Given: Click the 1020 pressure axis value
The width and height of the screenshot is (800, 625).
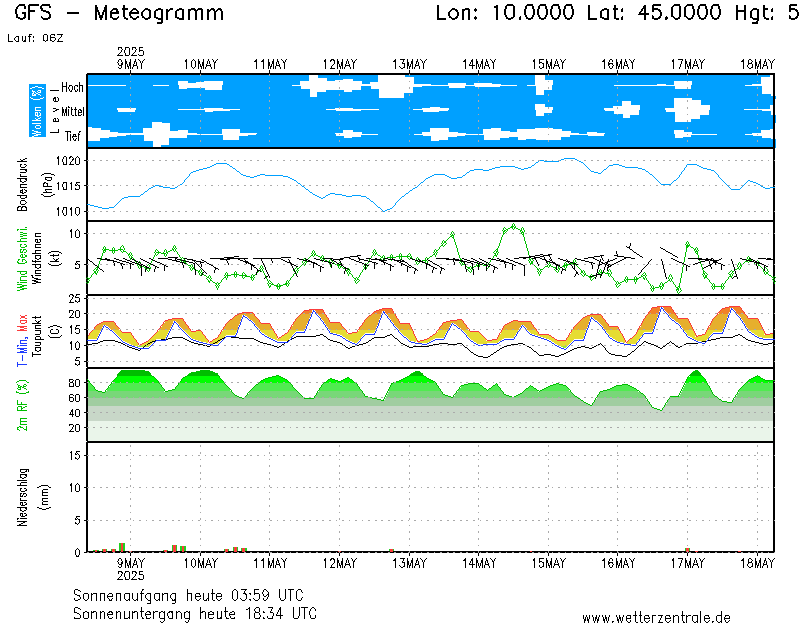Looking at the screenshot, I should [x=68, y=161].
